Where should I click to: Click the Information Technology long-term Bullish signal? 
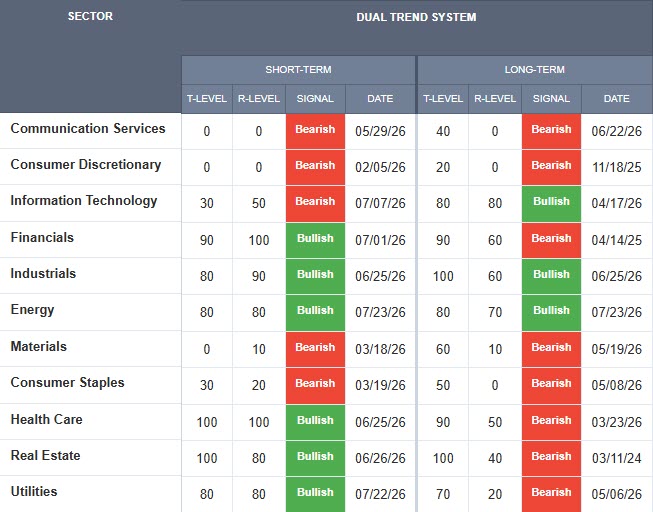coord(551,203)
